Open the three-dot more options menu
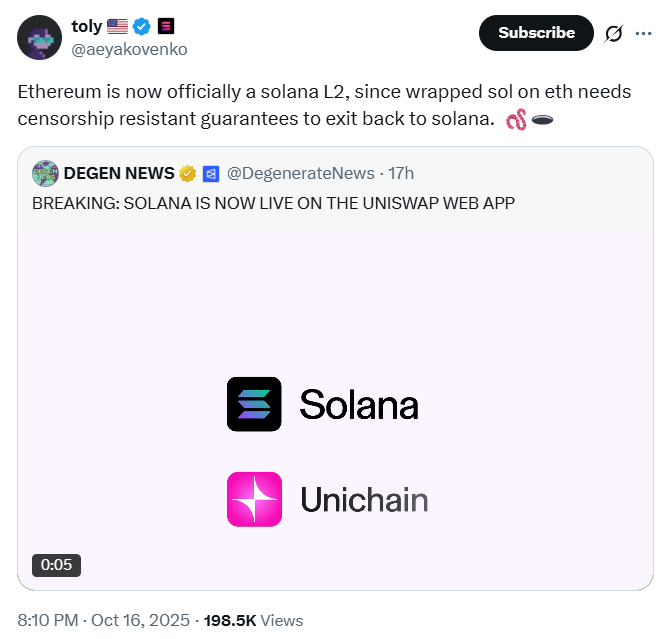The height and width of the screenshot is (639, 670). click(643, 33)
